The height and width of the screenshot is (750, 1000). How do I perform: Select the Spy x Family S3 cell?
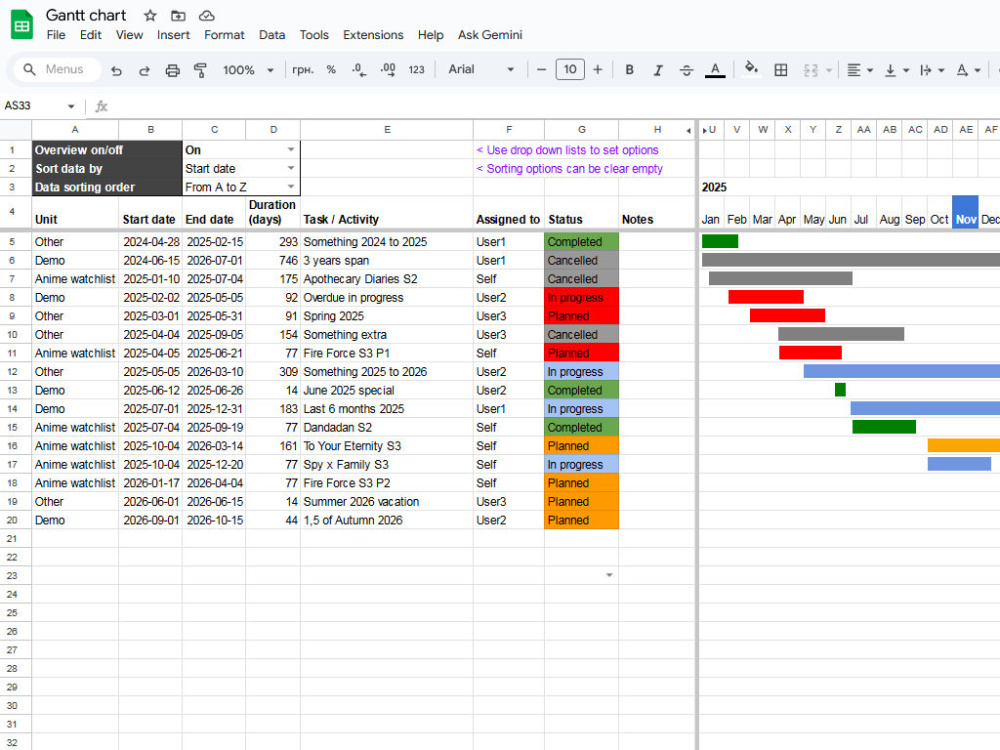[386, 464]
